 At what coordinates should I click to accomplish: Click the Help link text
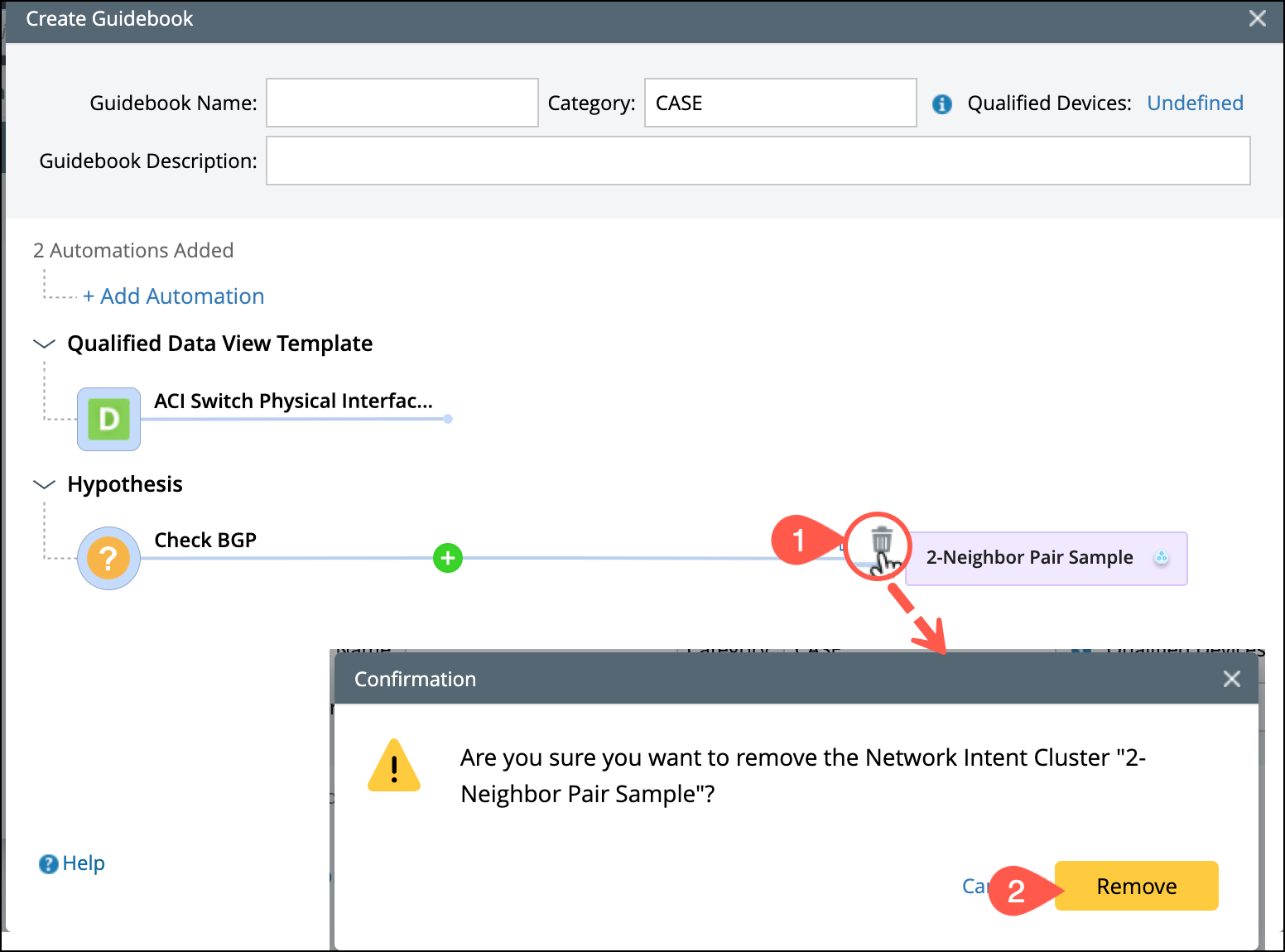(84, 863)
